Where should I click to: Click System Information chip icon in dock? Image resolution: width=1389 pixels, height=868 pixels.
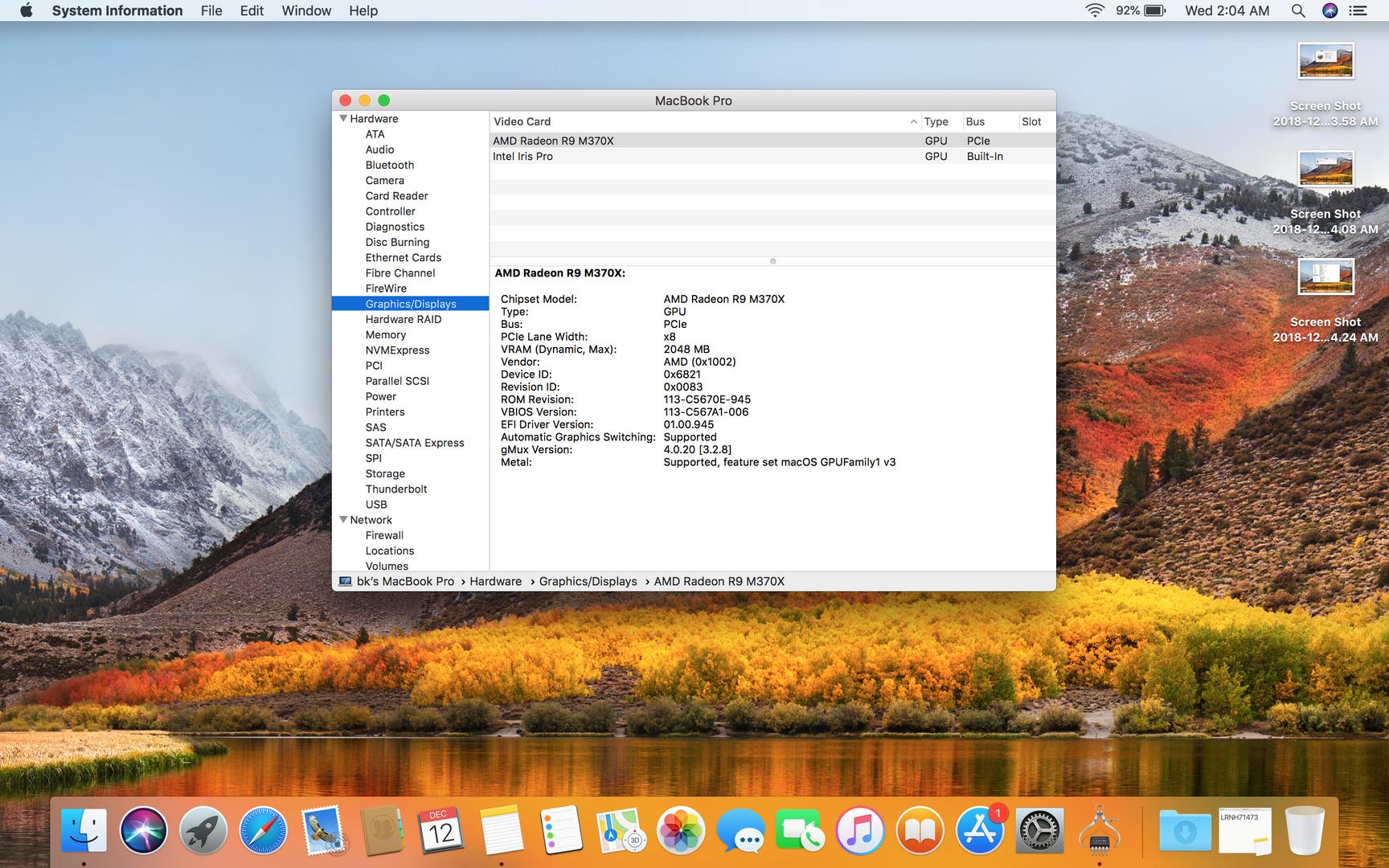(x=1099, y=830)
